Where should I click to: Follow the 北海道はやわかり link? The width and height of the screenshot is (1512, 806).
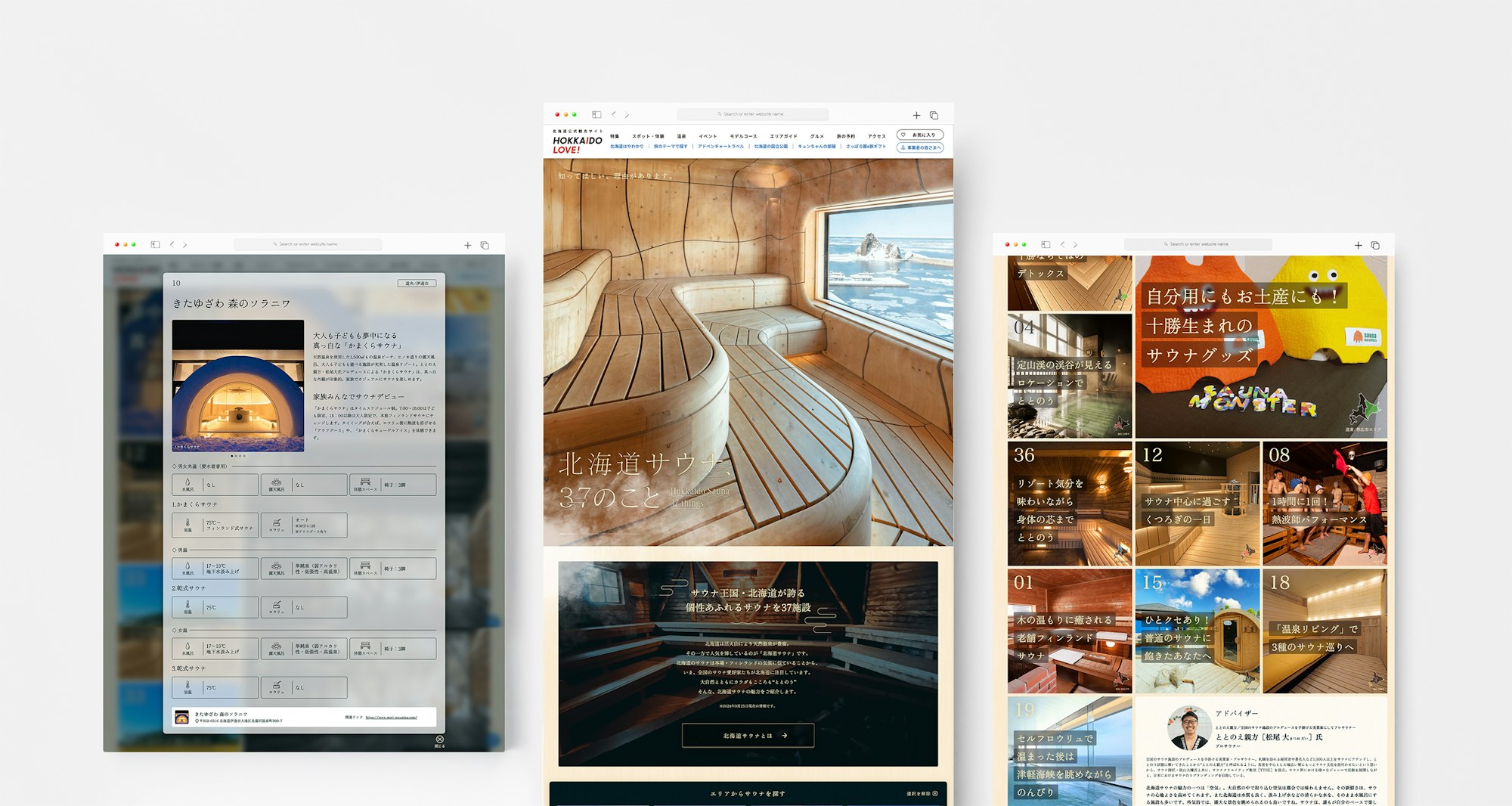[x=627, y=147]
